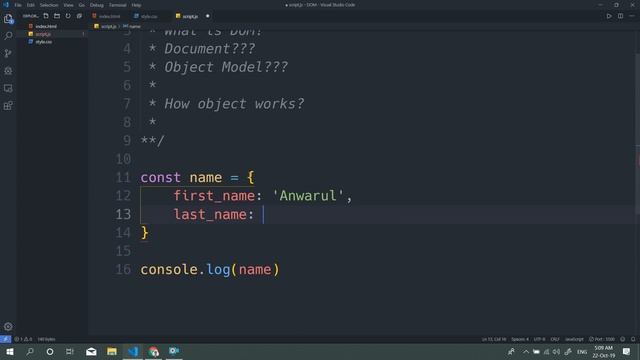
Task: Open Help menu
Action: pos(136,5)
